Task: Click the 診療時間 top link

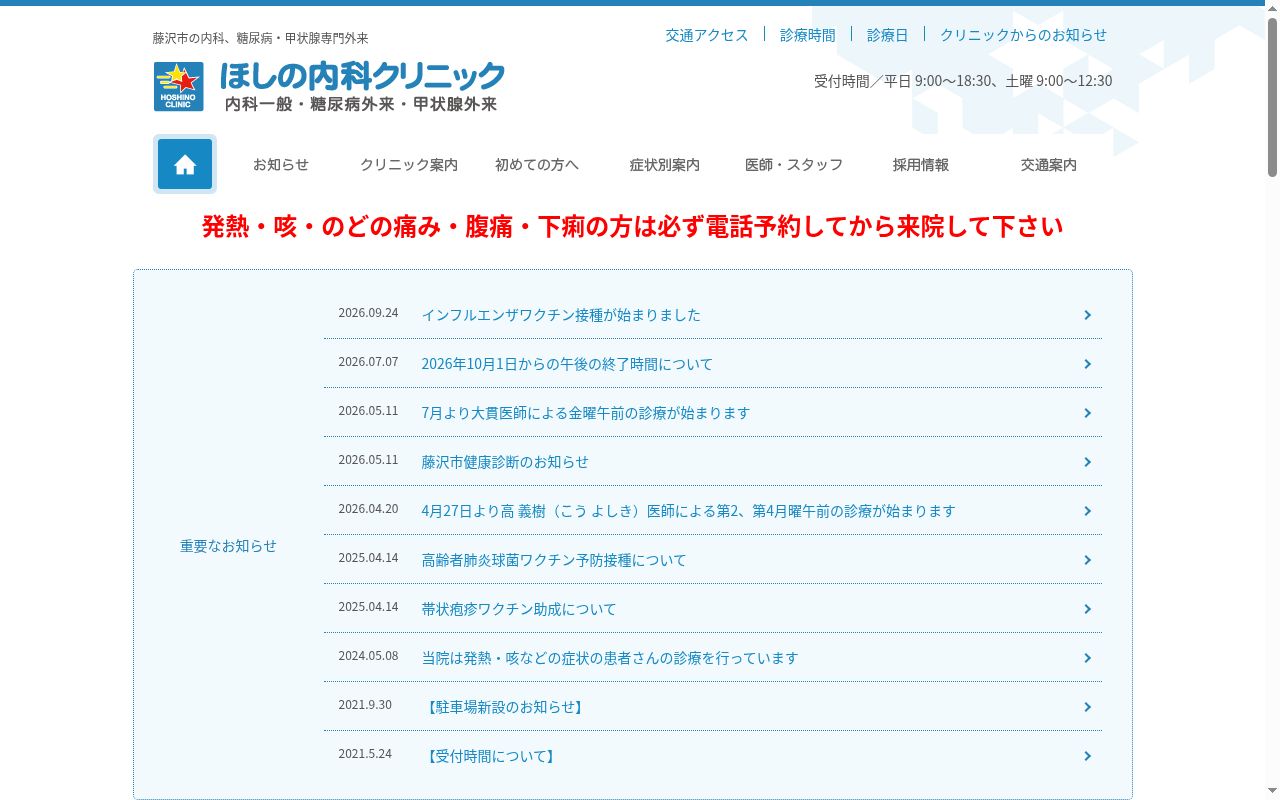Action: pos(808,35)
